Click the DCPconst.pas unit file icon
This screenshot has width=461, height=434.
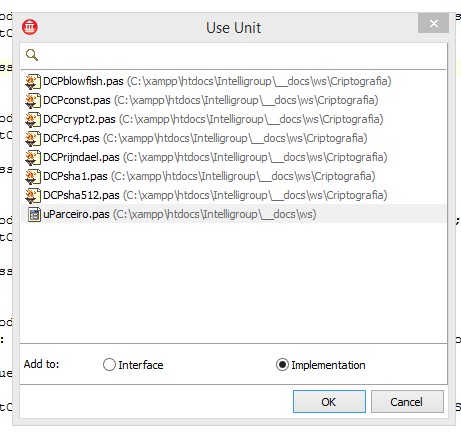[x=33, y=100]
